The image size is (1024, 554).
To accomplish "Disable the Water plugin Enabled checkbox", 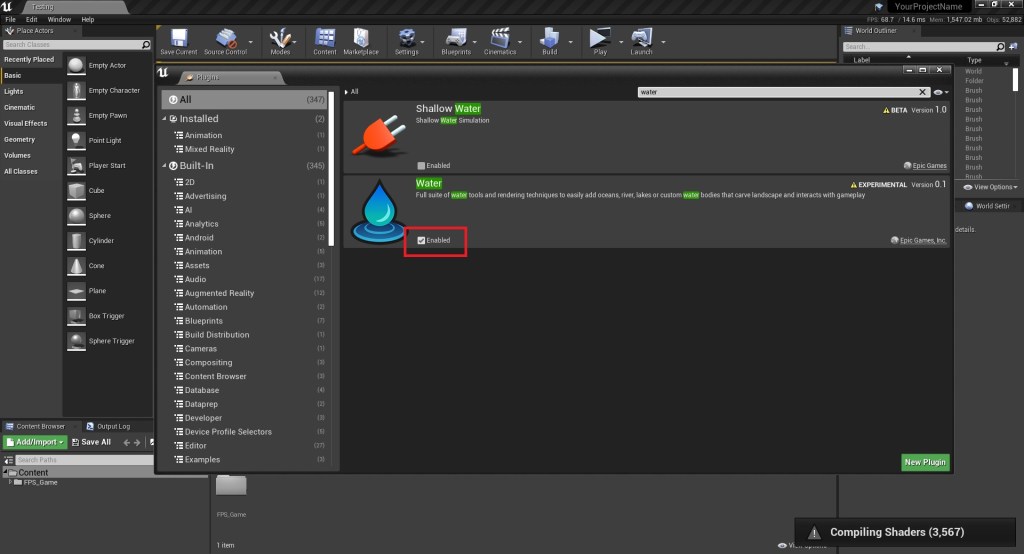I will click(x=422, y=240).
